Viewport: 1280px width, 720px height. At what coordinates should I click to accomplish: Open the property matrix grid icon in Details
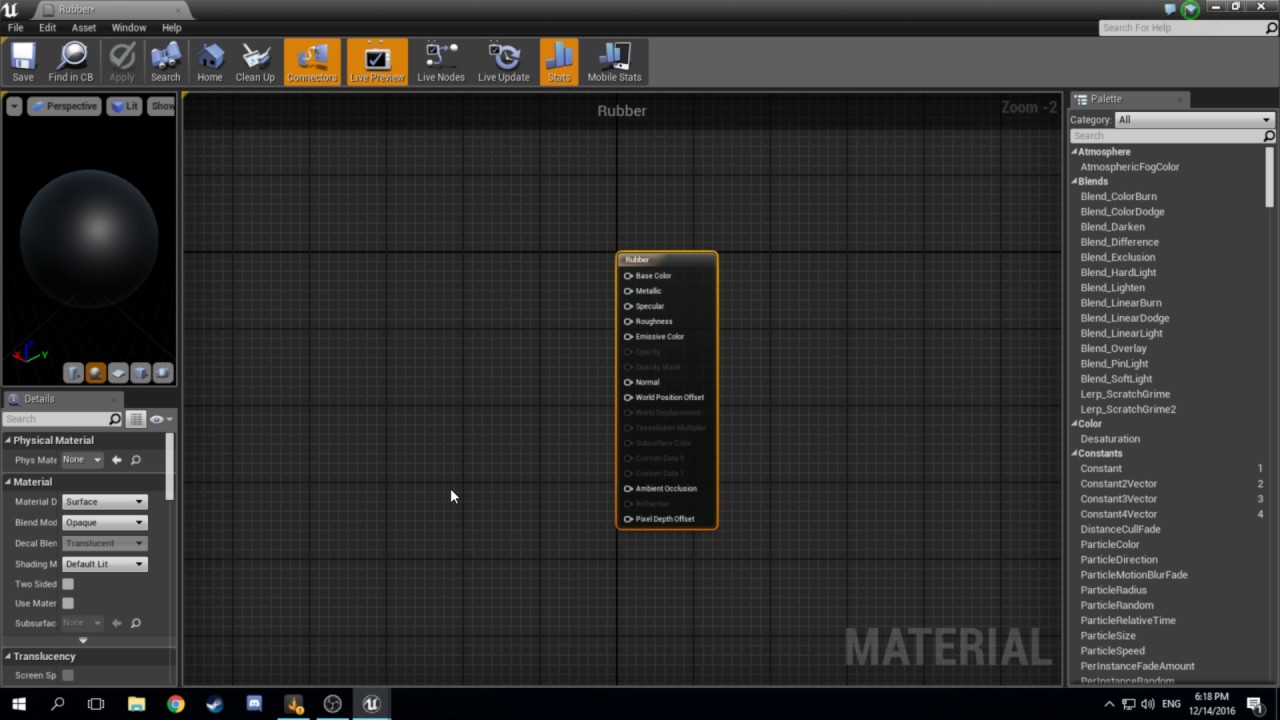pos(136,419)
